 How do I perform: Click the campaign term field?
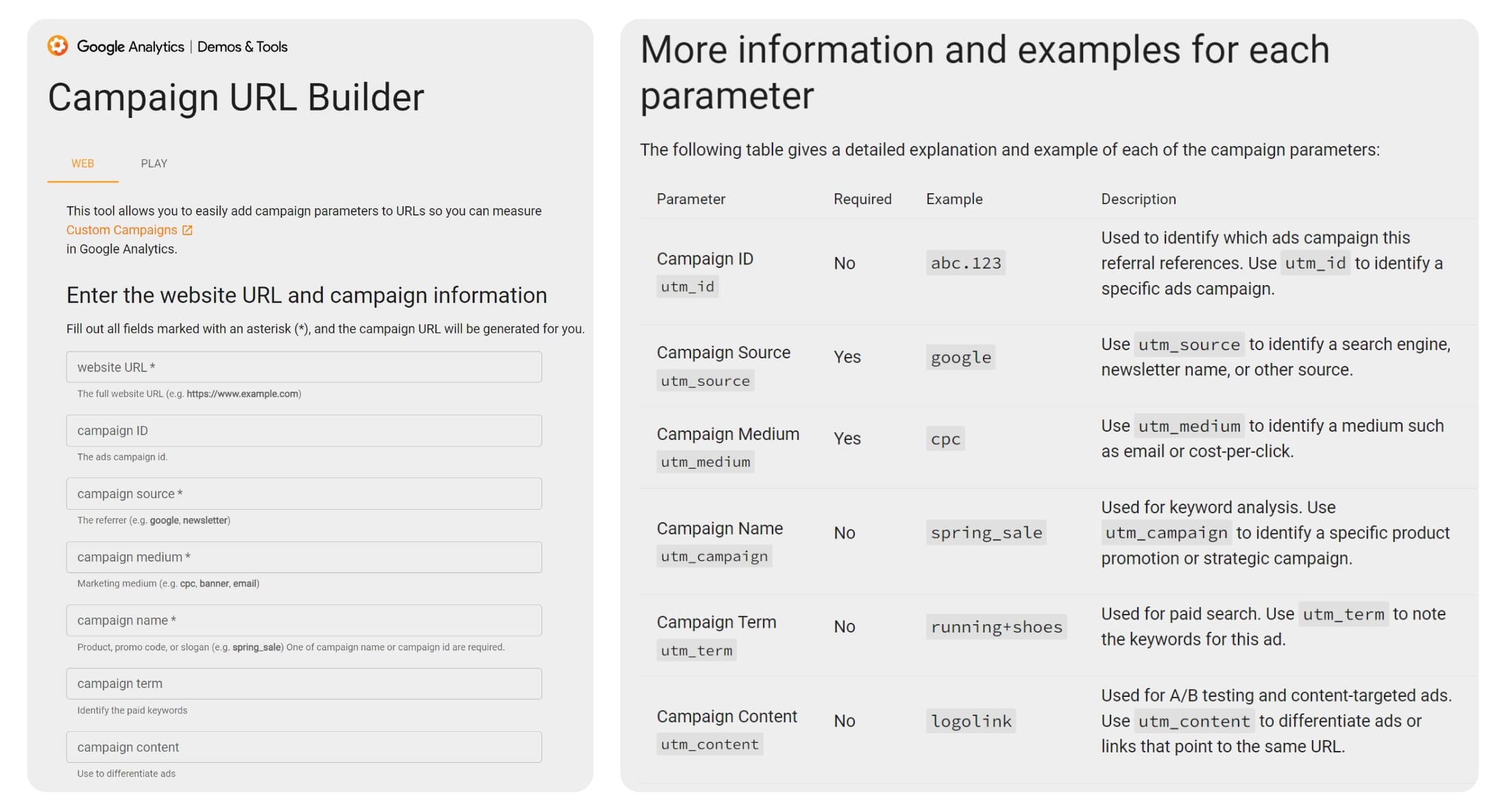(x=304, y=683)
